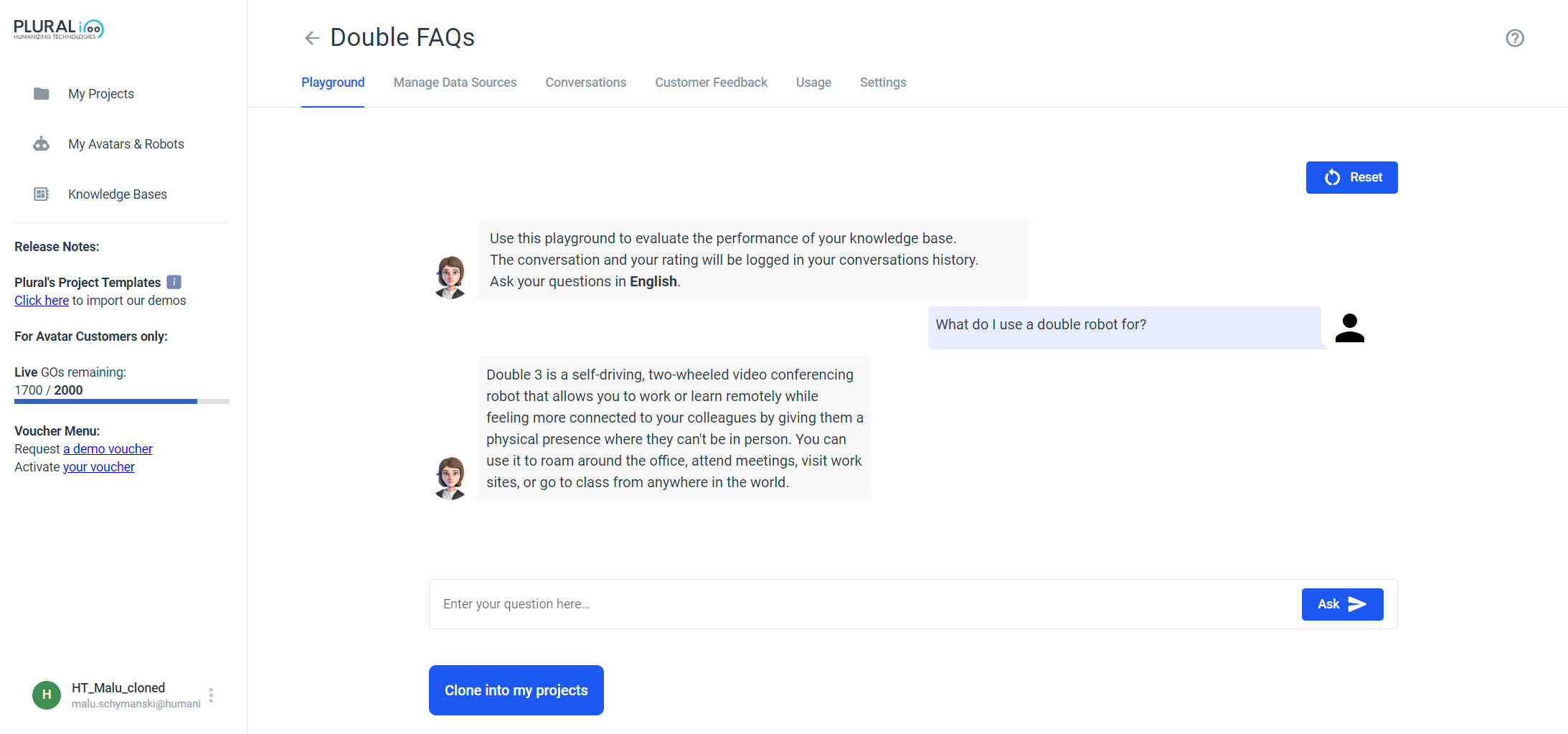Screen dimensions: 1568x734
Task: Click the playground welcome message bubble
Action: point(753,260)
